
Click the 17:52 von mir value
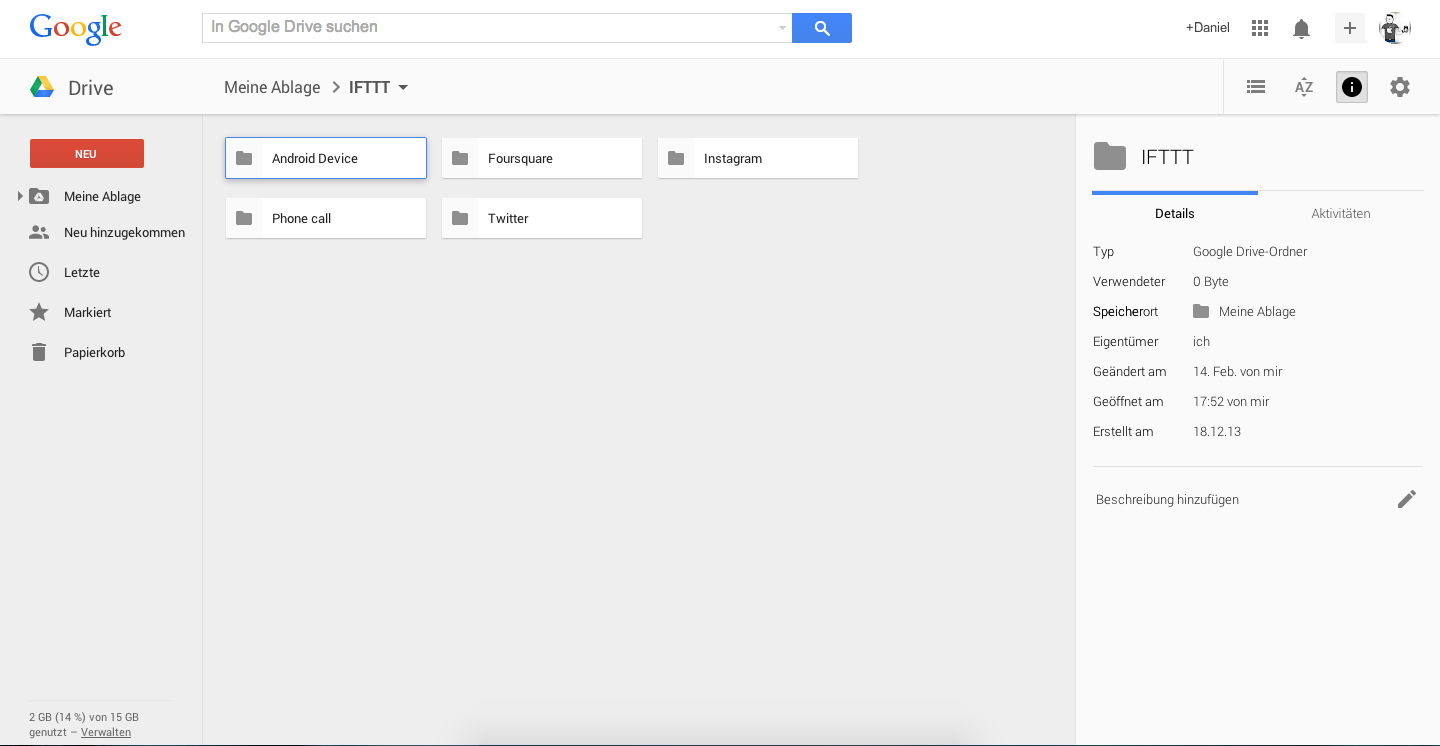[1231, 401]
